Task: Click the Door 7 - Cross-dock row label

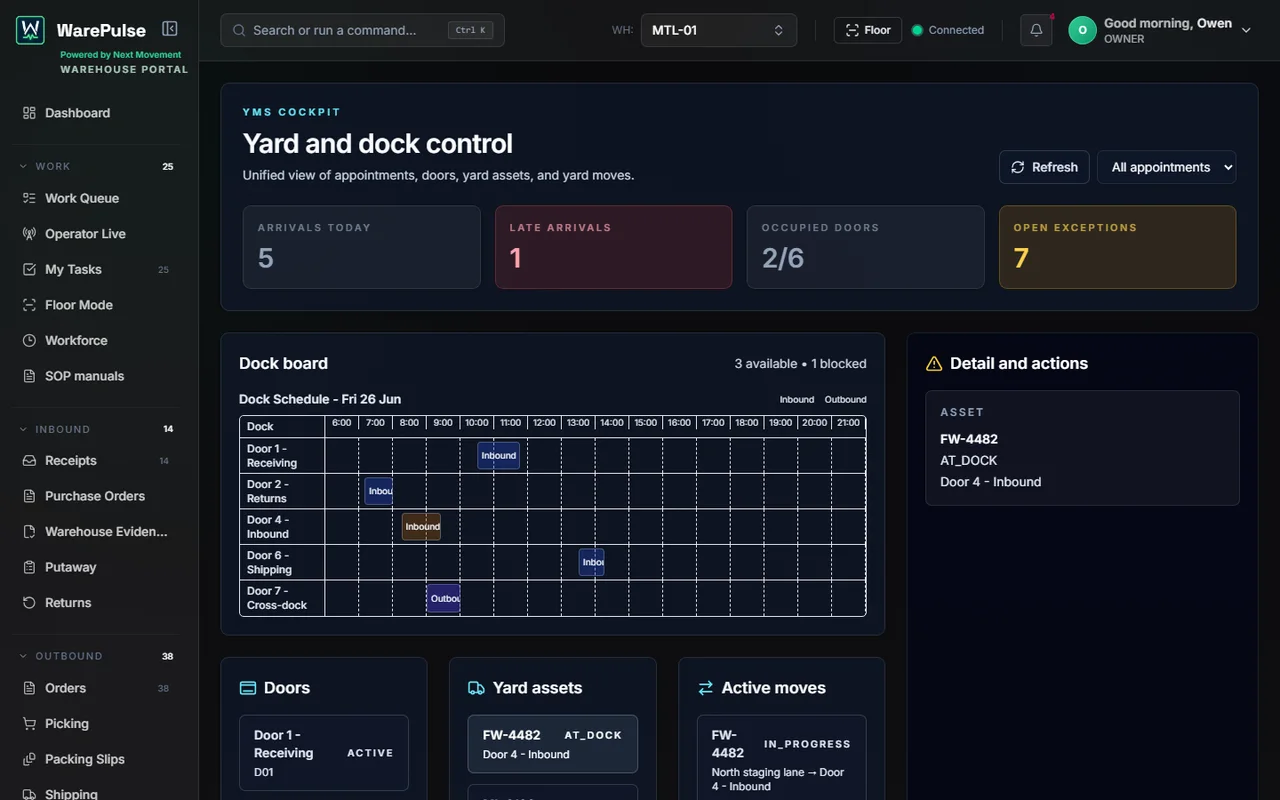Action: [277, 598]
